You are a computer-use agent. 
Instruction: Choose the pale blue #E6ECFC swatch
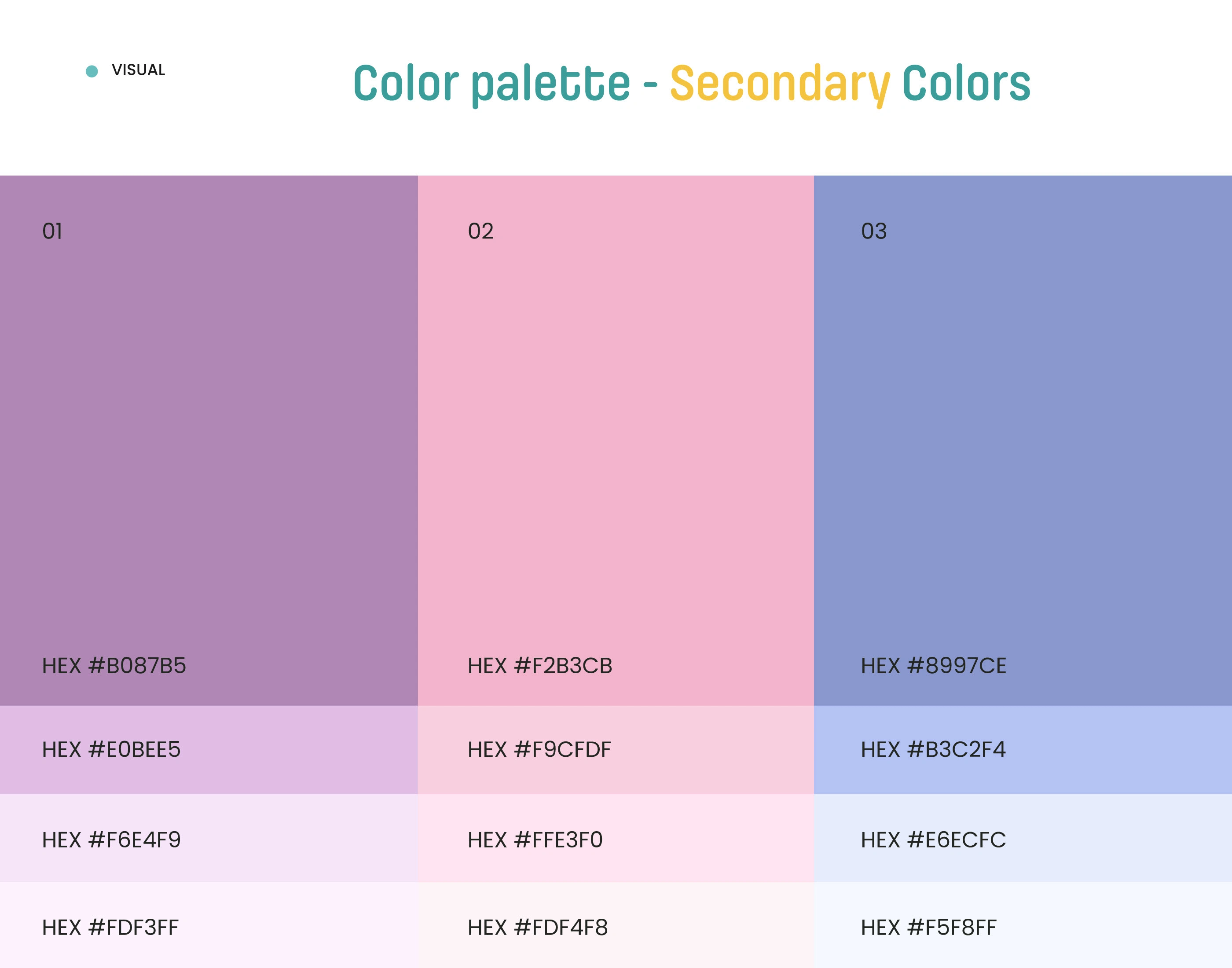click(x=1022, y=839)
